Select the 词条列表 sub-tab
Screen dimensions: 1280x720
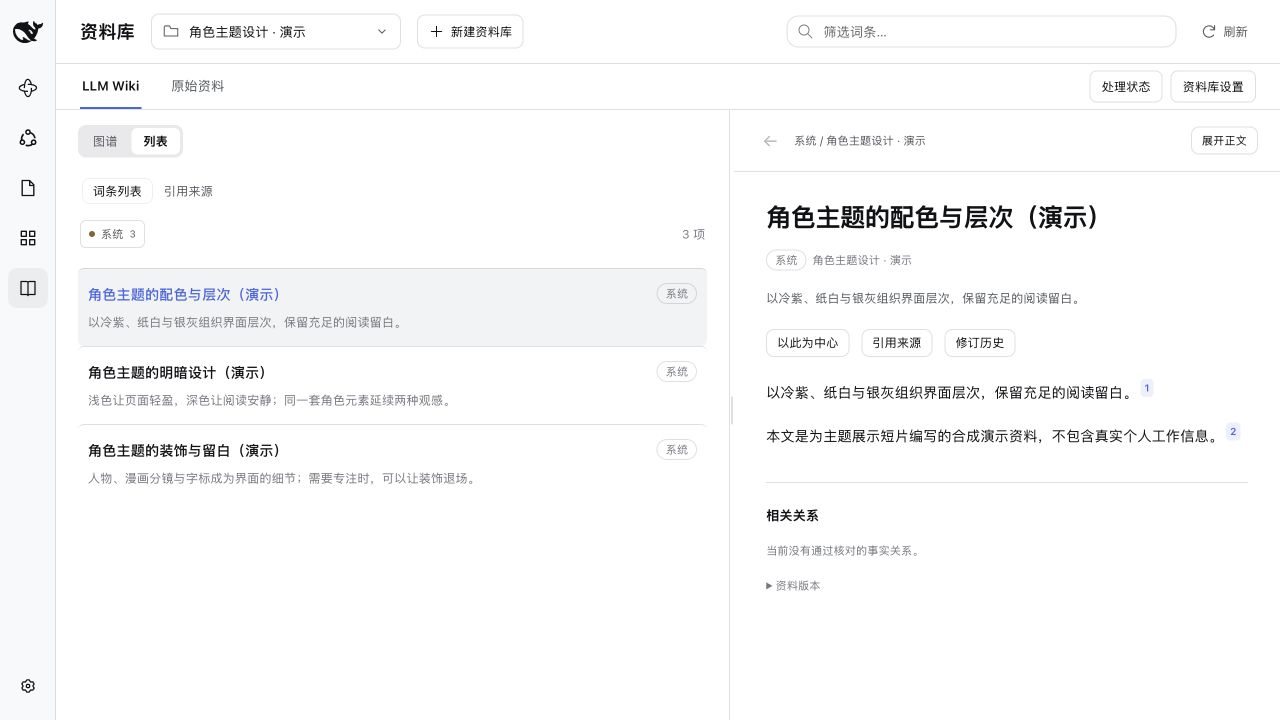pyautogui.click(x=117, y=191)
